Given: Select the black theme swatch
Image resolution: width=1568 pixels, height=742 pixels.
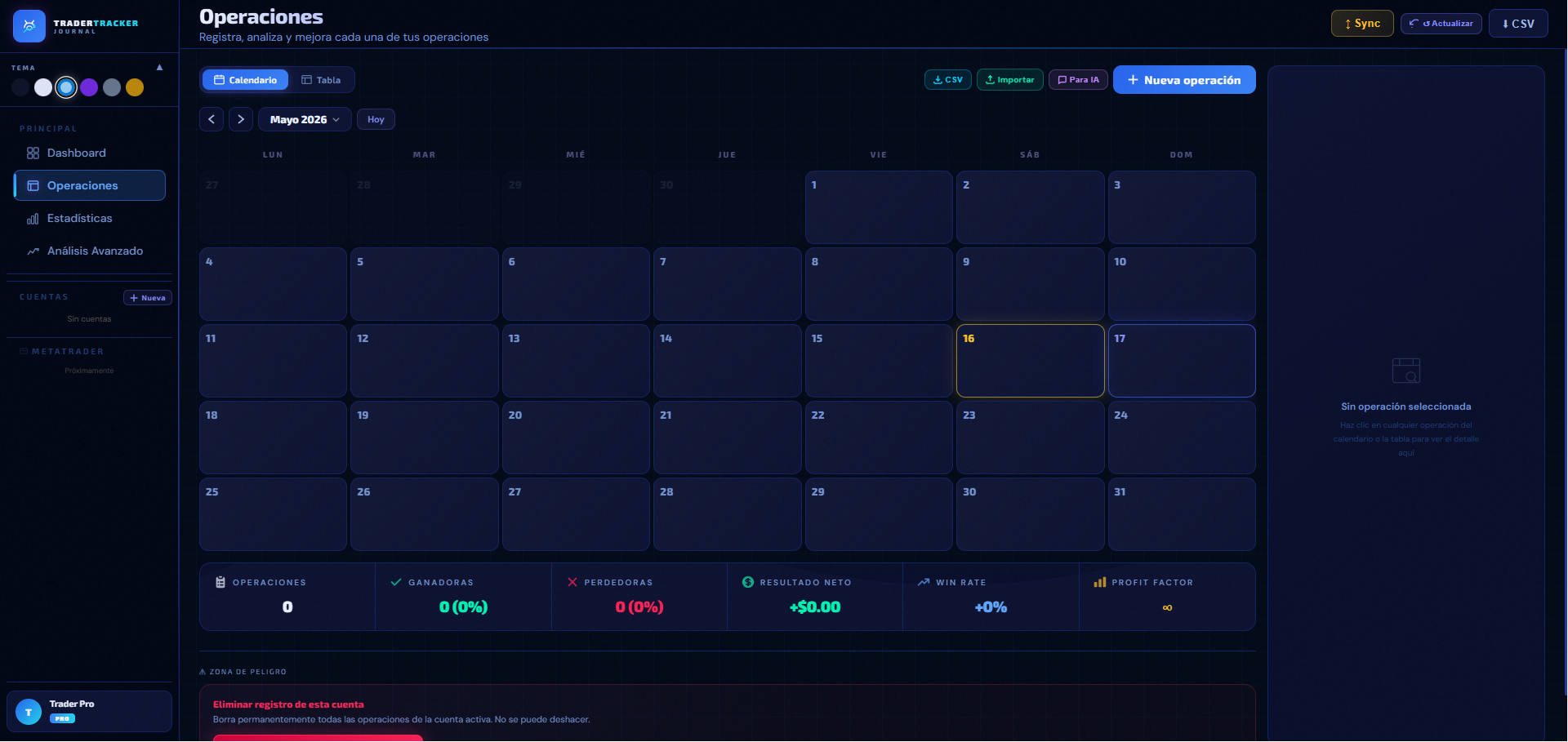Looking at the screenshot, I should [20, 87].
